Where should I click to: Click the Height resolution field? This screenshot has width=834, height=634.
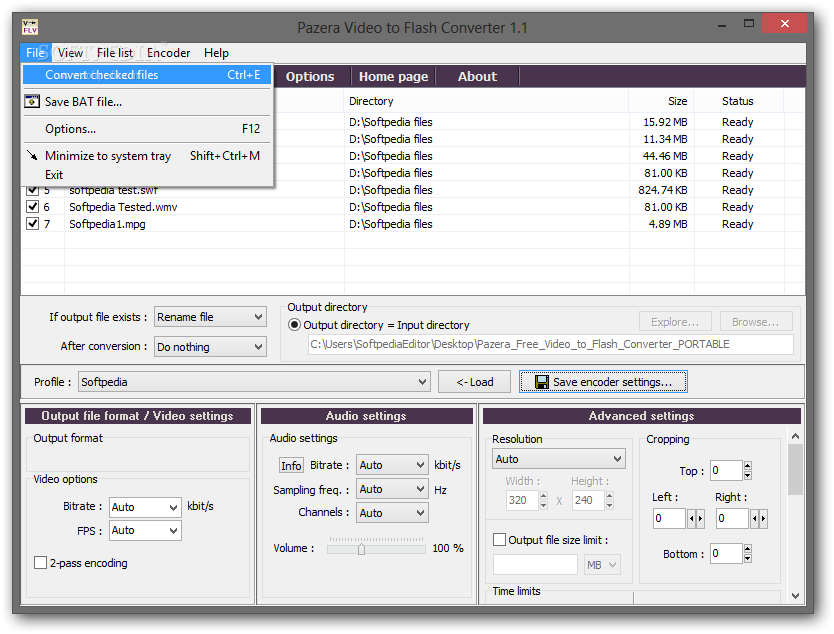pyautogui.click(x=588, y=500)
